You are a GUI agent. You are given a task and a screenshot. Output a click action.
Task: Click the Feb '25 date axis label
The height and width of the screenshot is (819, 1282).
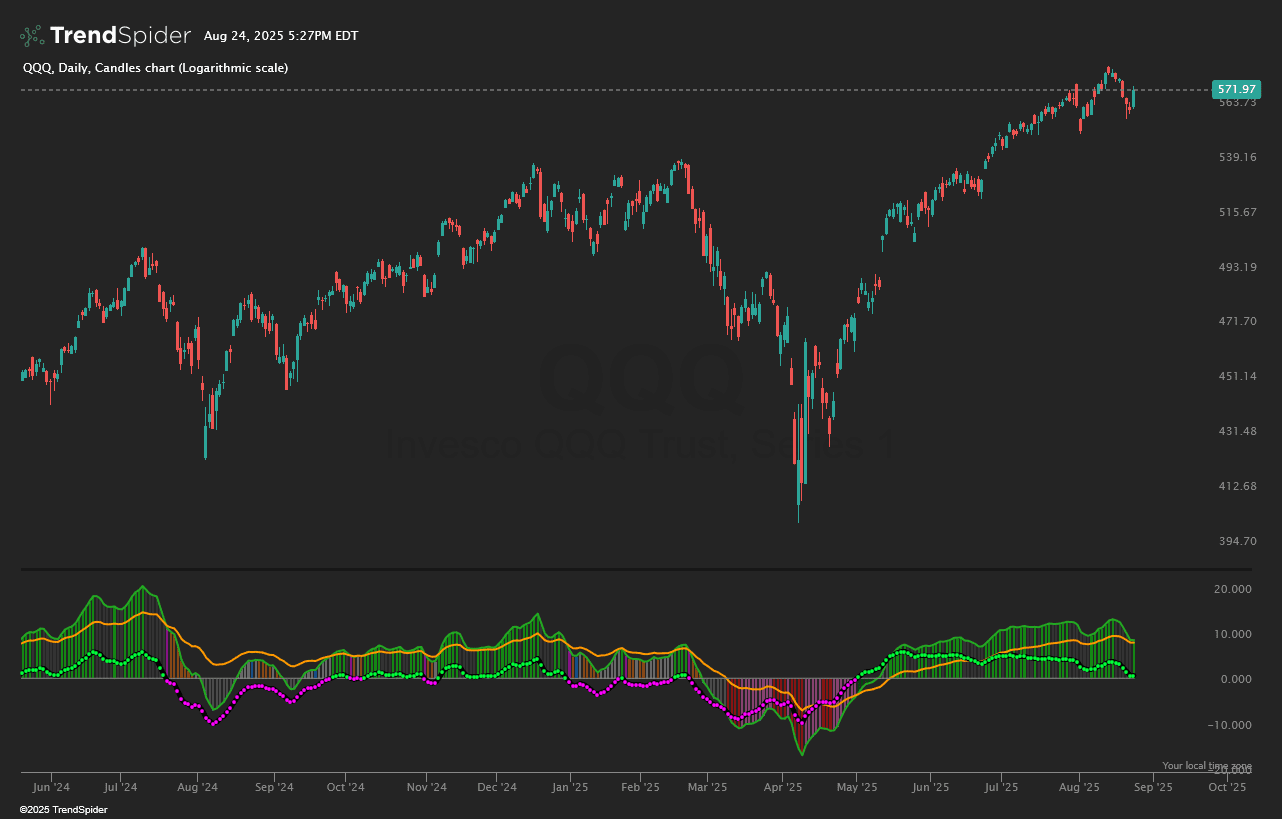coord(641,787)
